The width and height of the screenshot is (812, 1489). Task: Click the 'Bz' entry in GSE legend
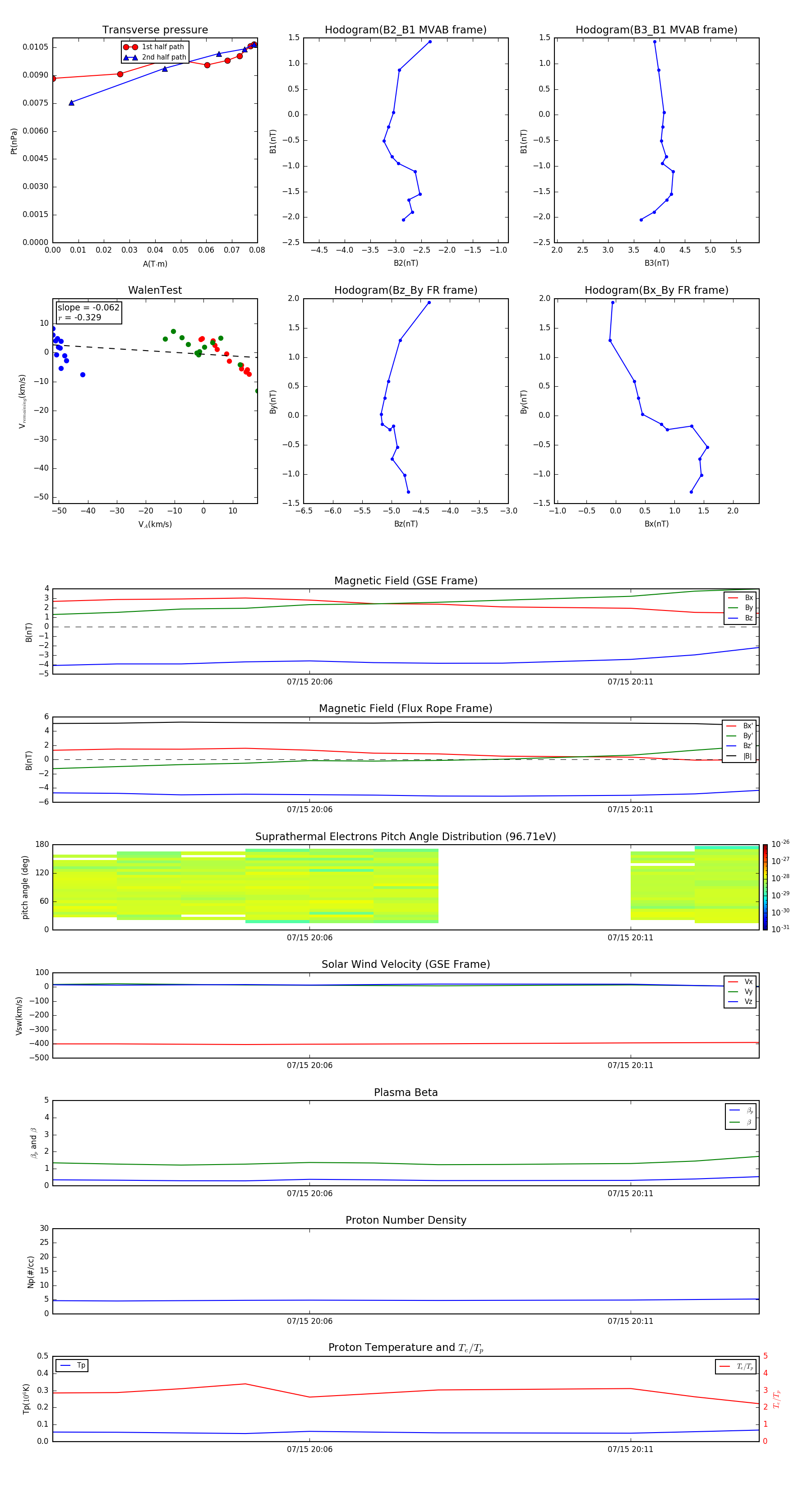click(740, 619)
